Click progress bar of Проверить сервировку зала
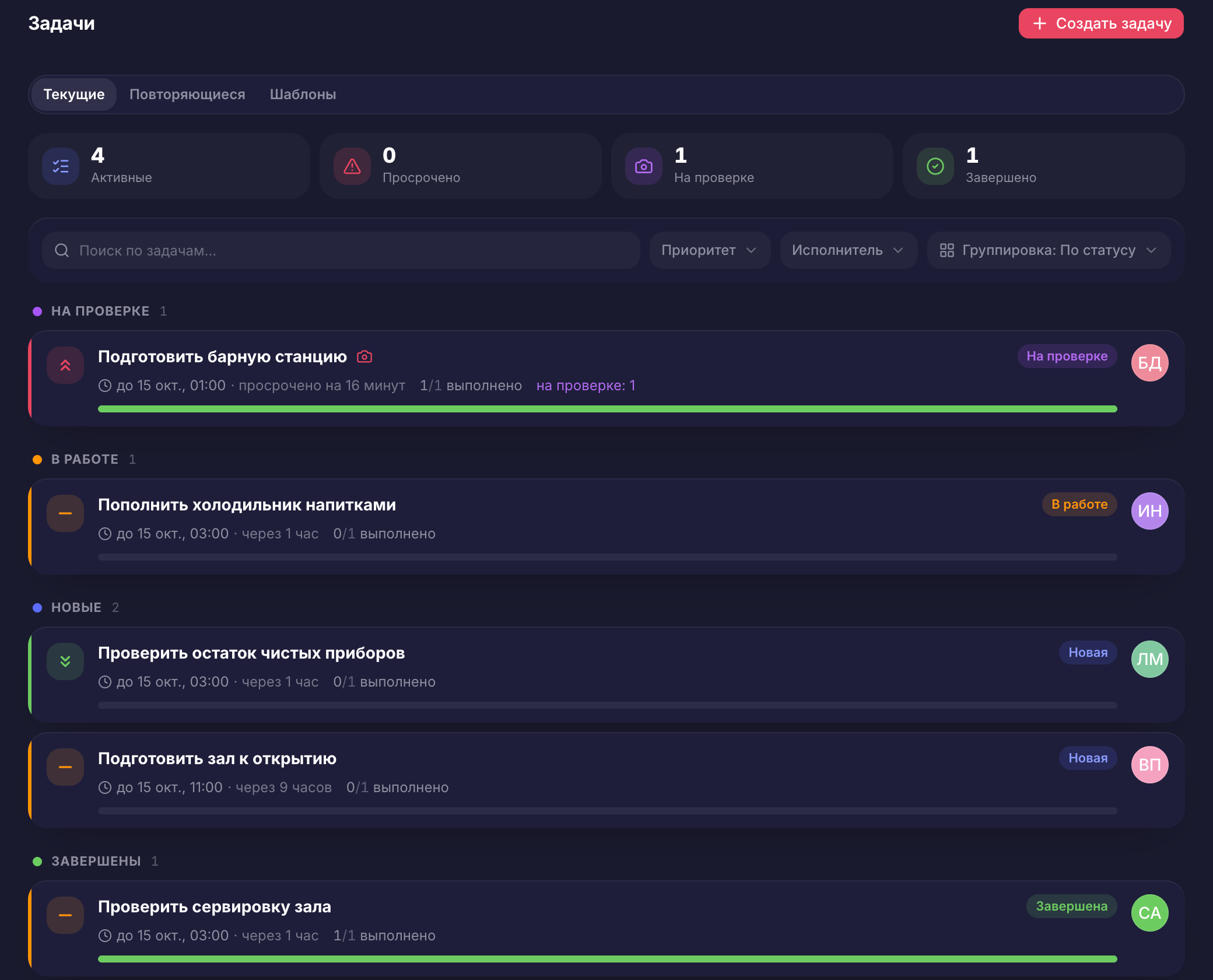1213x980 pixels. coord(608,959)
